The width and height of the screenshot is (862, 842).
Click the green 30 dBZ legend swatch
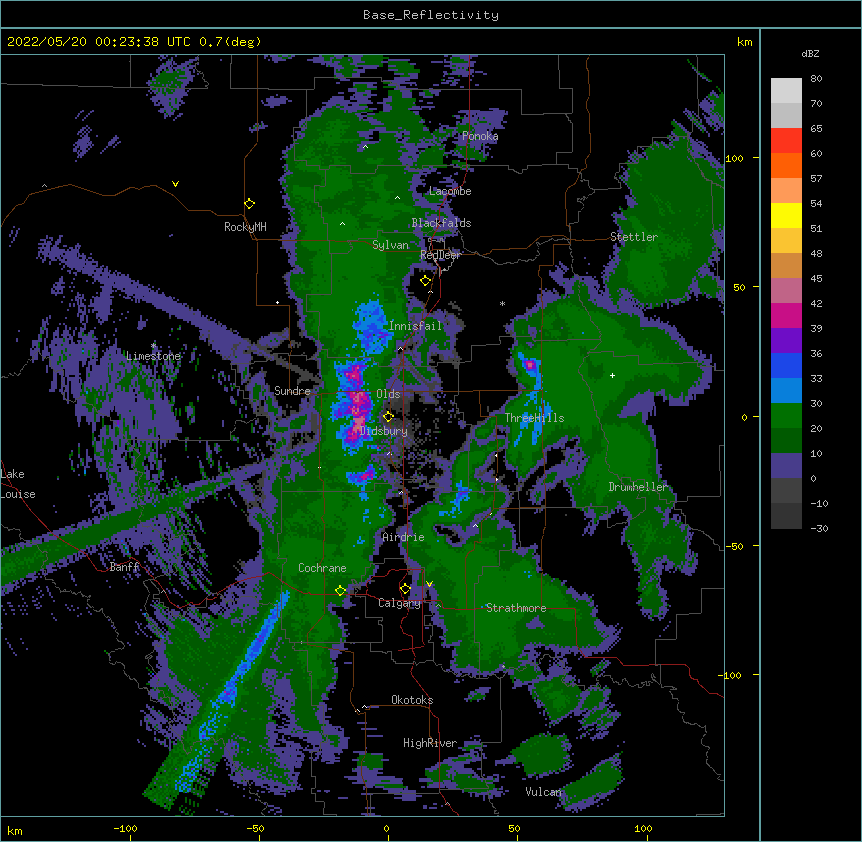(786, 416)
